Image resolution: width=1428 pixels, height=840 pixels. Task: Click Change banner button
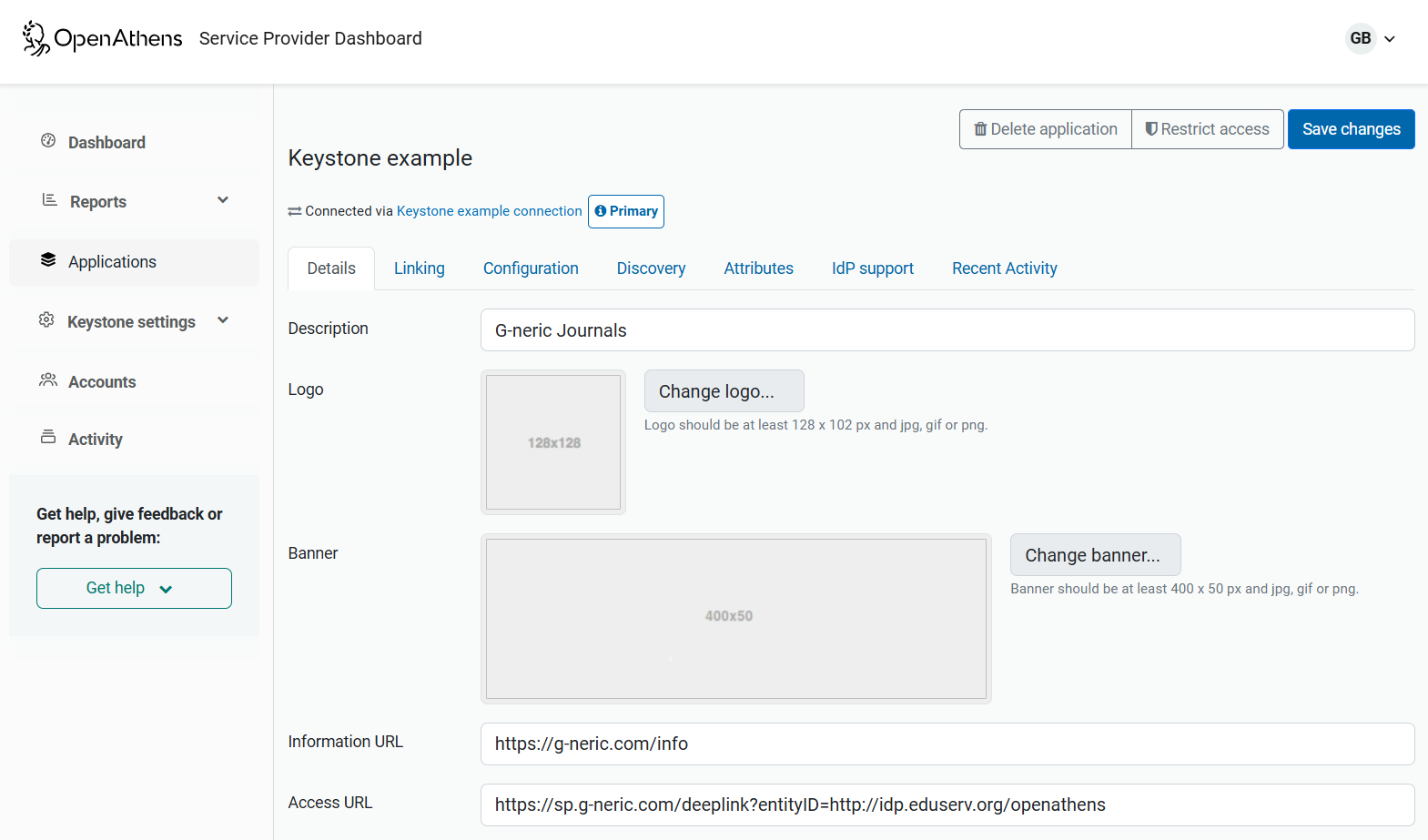coord(1096,555)
